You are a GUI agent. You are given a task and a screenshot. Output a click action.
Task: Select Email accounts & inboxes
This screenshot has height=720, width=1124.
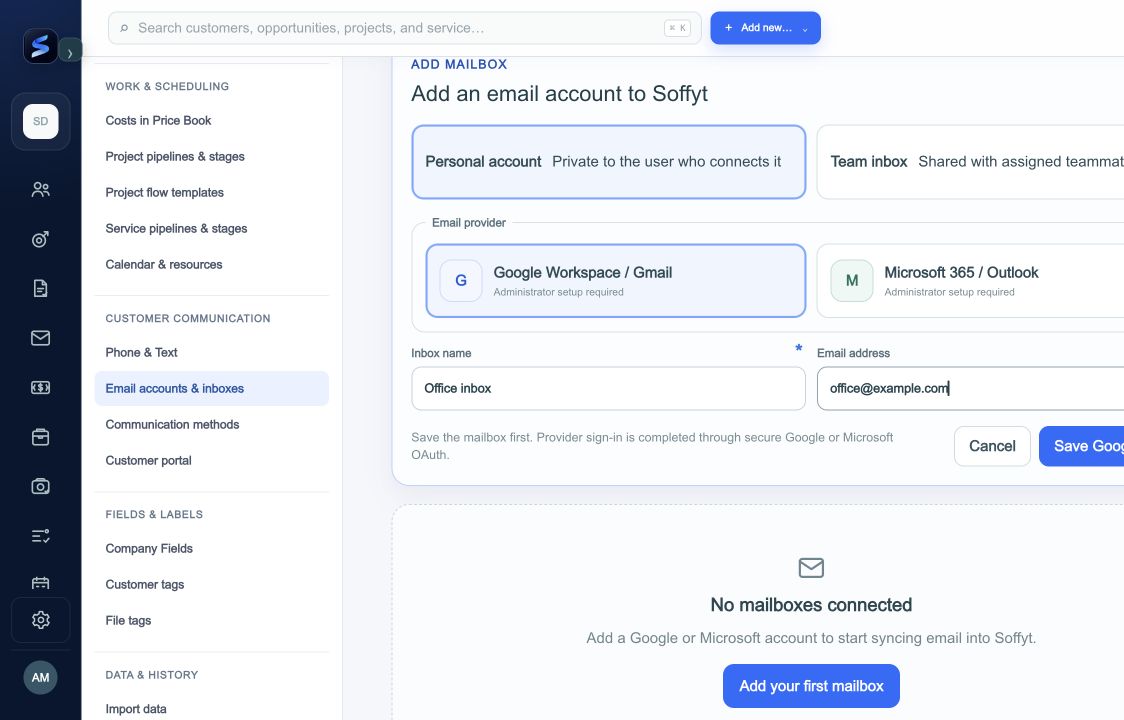211,388
